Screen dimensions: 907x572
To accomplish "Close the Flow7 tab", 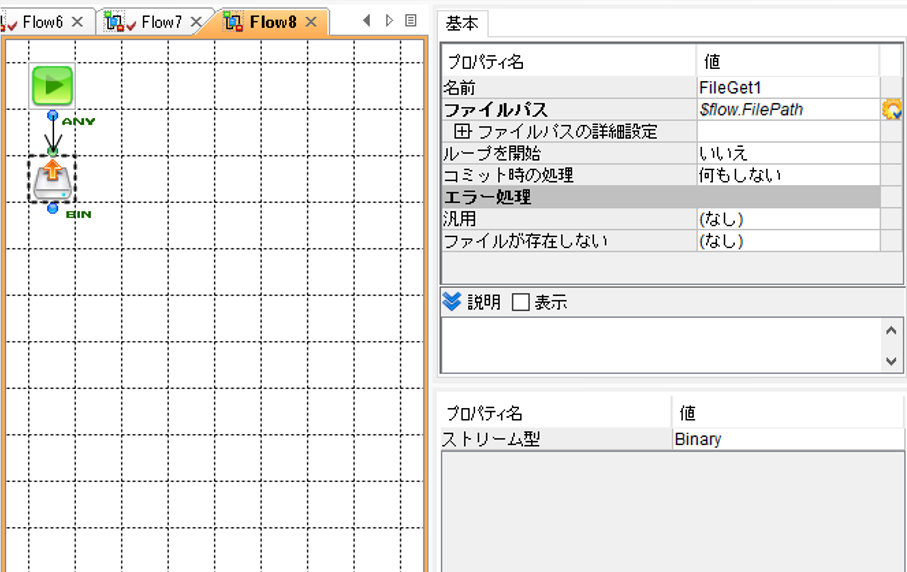I will 196,22.
